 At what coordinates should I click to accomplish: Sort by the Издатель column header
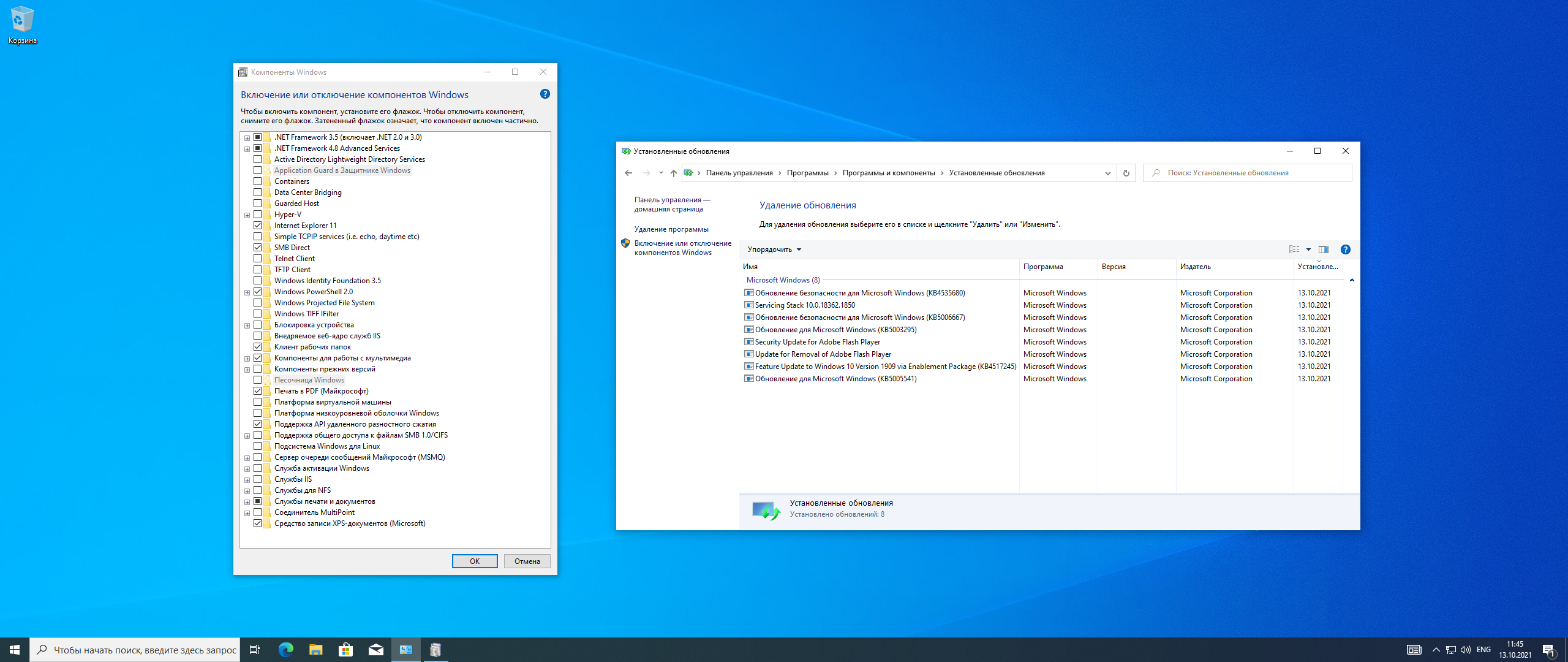coord(1234,267)
